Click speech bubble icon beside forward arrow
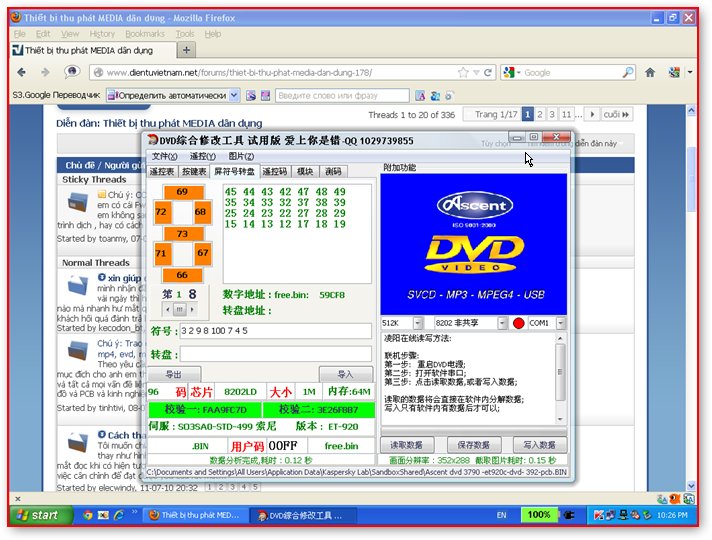This screenshot has height=540, width=712. pyautogui.click(x=72, y=71)
